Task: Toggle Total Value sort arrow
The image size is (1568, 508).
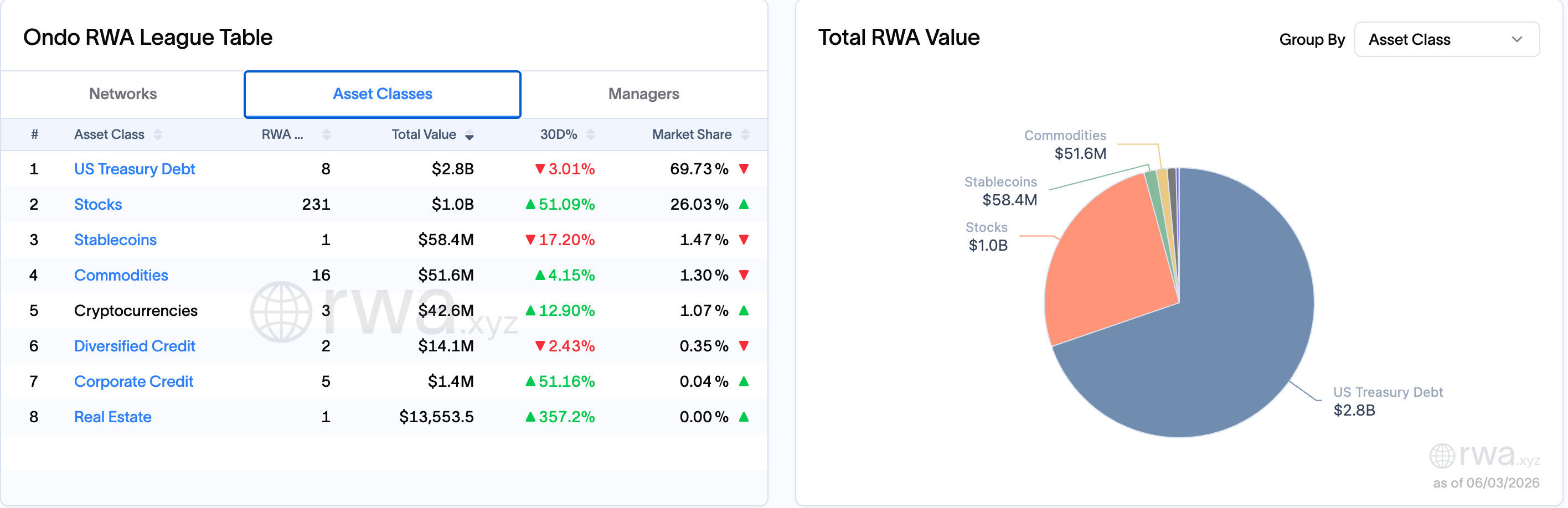Action: point(470,134)
